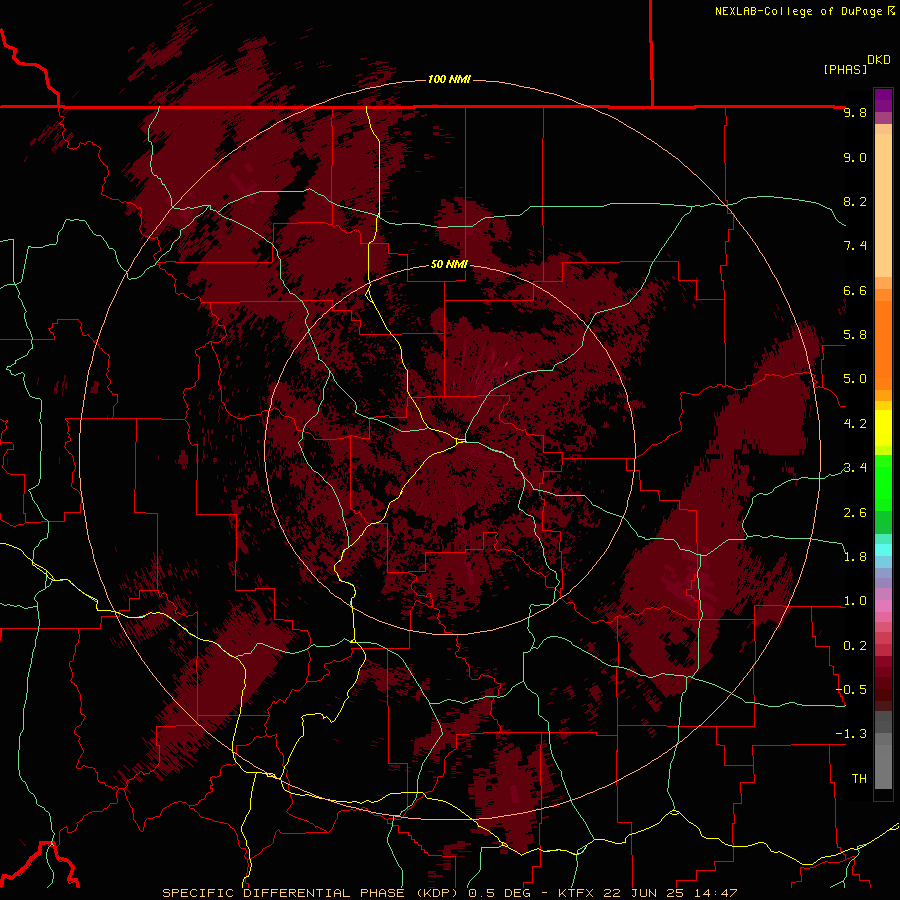900x900 pixels.
Task: Click the TH threshold label
Action: click(859, 778)
